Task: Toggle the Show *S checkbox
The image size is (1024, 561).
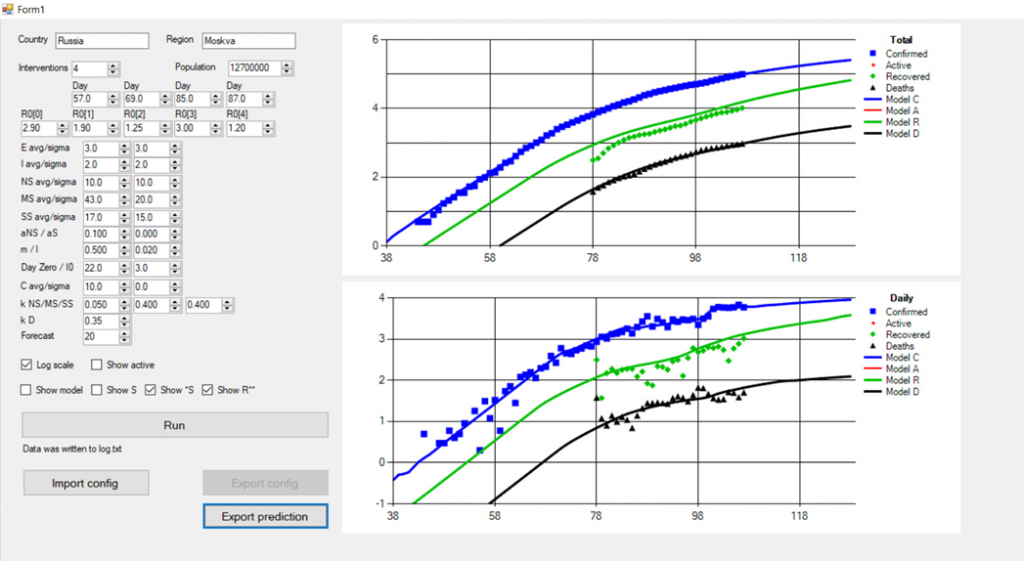Action: (x=150, y=390)
